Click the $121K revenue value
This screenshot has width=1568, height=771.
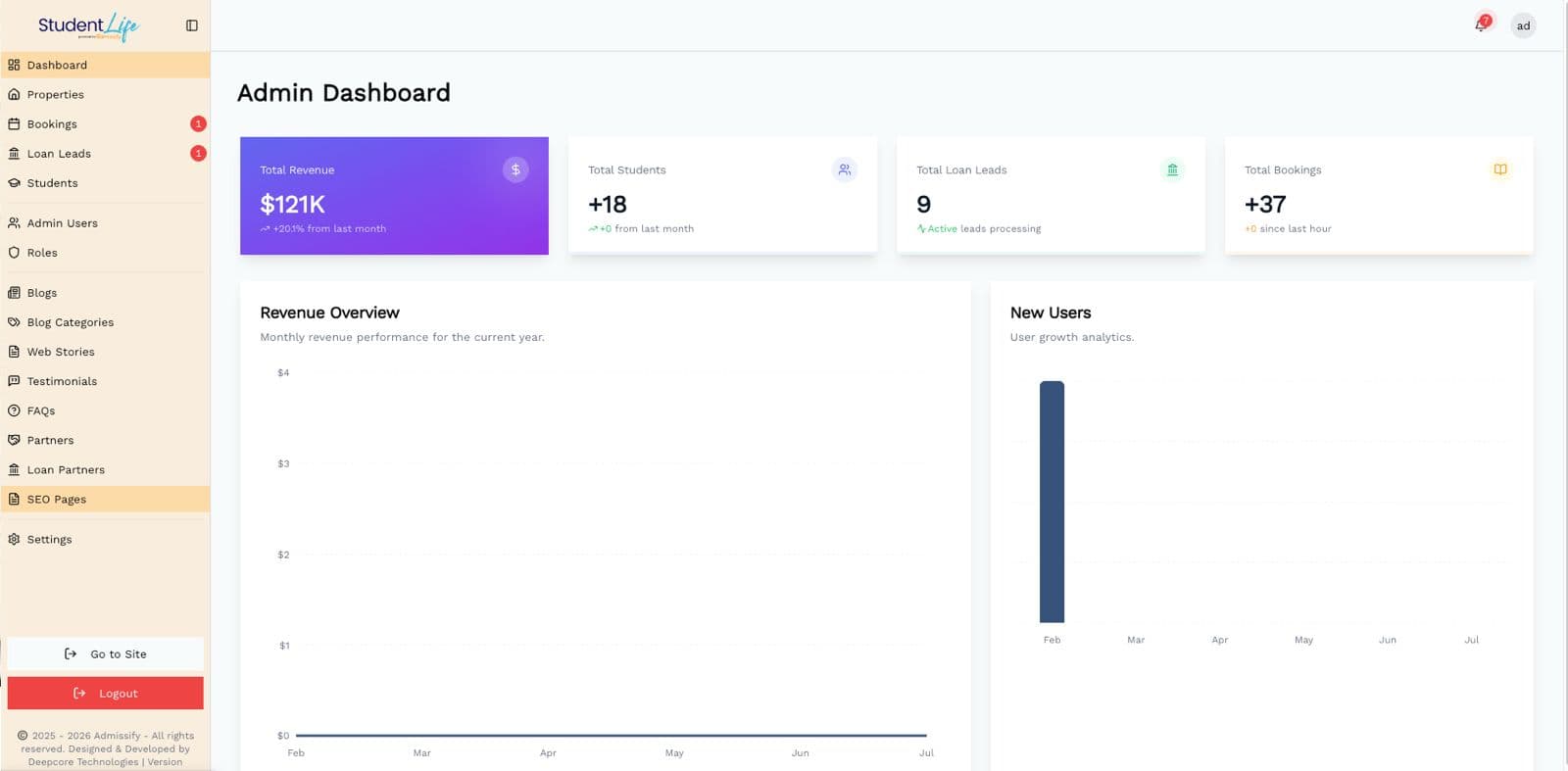click(x=292, y=204)
